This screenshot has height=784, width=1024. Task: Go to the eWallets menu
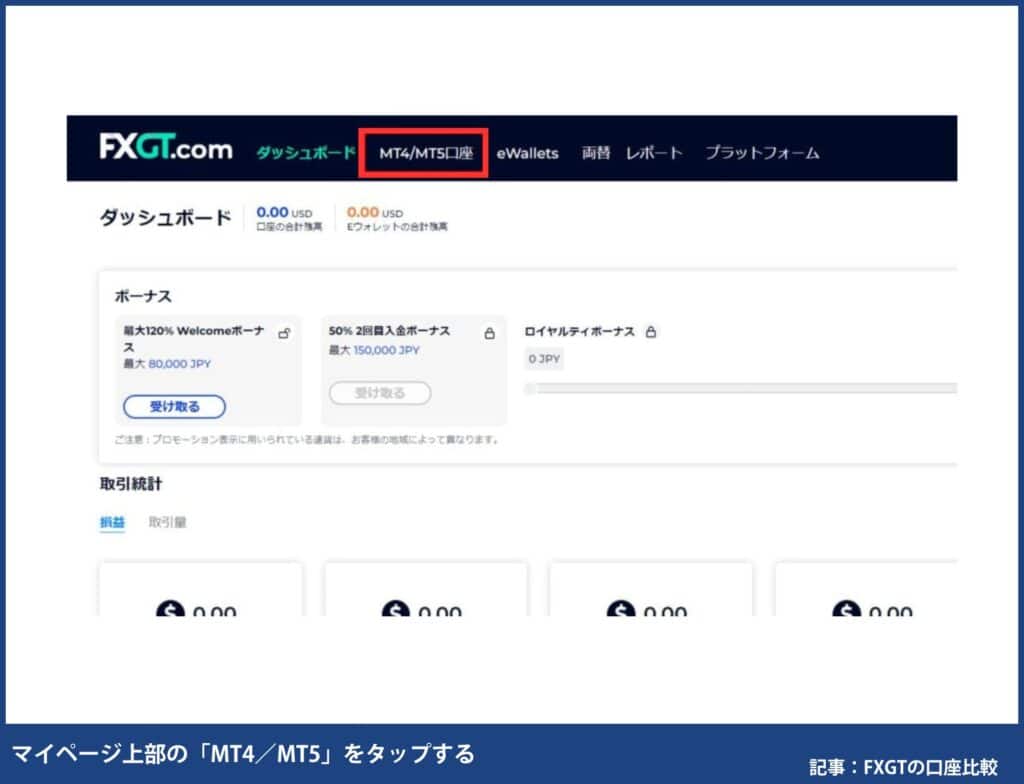[527, 154]
